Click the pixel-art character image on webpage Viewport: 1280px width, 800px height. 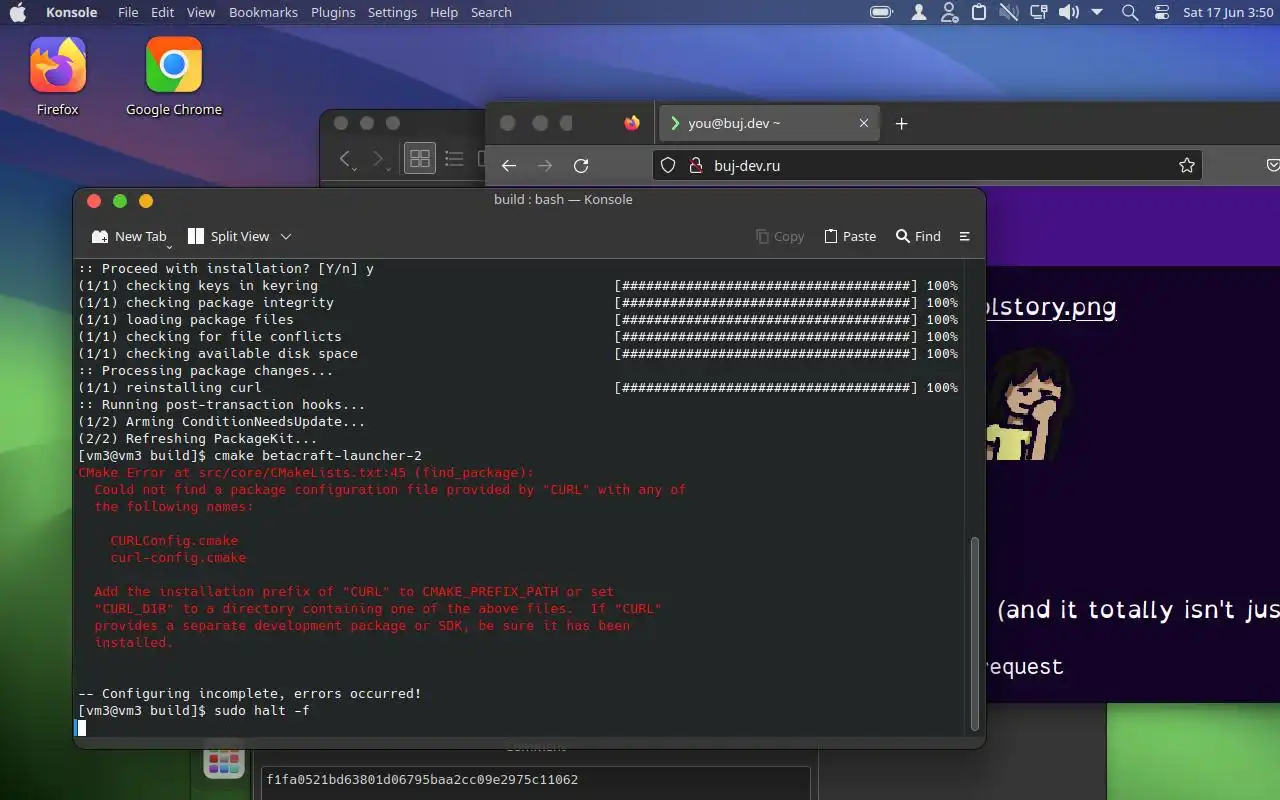tap(1028, 405)
